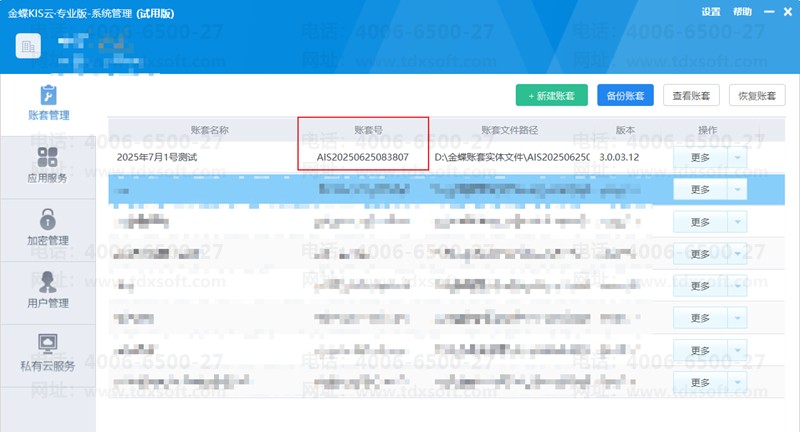Image resolution: width=800 pixels, height=432 pixels.
Task: Click the 恢复账套 button
Action: [x=757, y=95]
